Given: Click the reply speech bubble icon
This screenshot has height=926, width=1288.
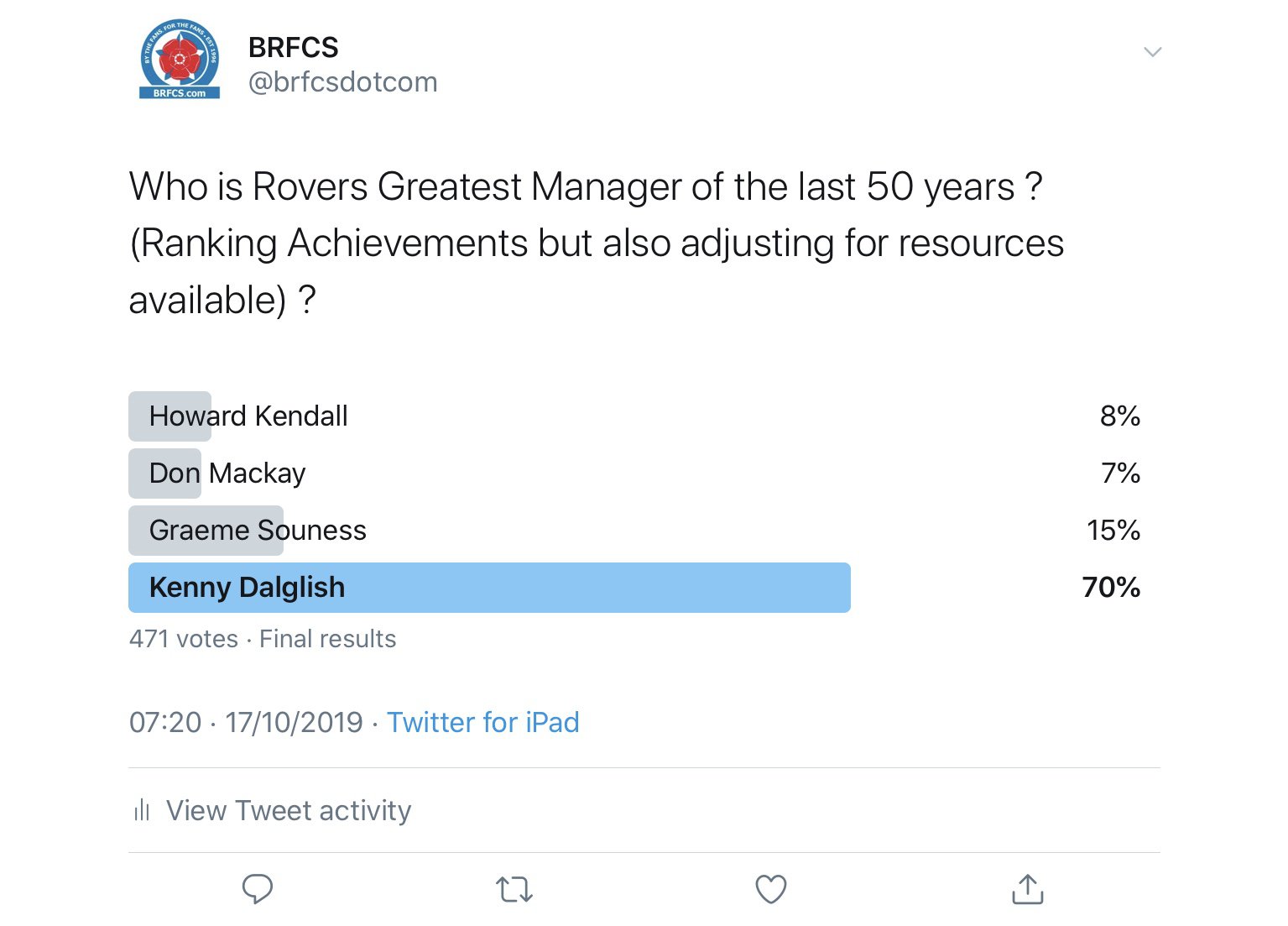Looking at the screenshot, I should 258,889.
